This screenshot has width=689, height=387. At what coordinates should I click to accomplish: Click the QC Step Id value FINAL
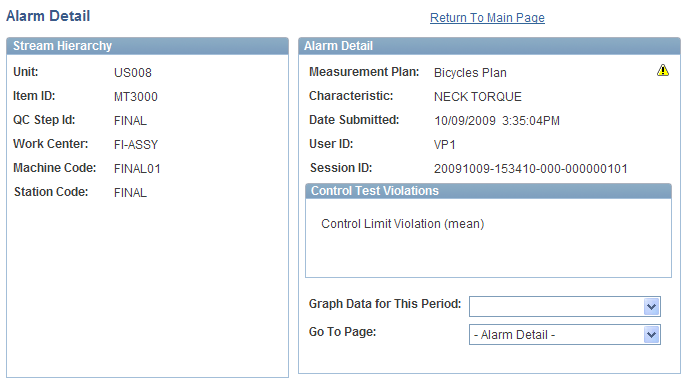point(130,121)
